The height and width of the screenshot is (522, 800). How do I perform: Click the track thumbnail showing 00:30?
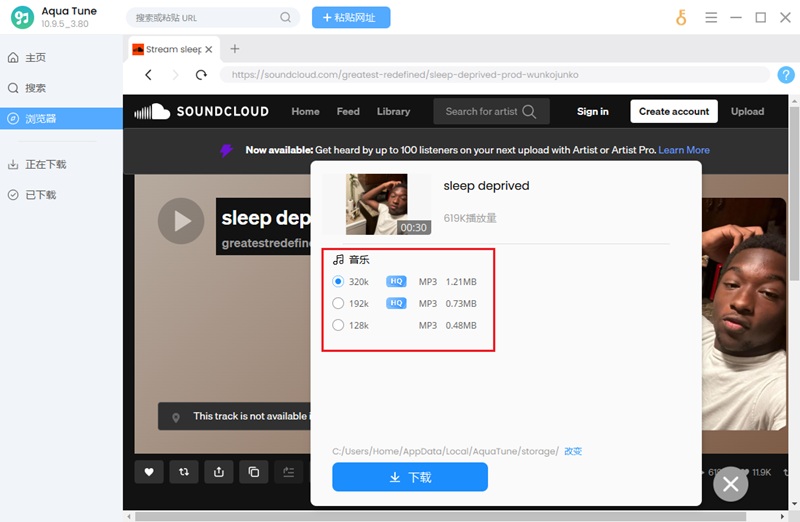tap(377, 204)
